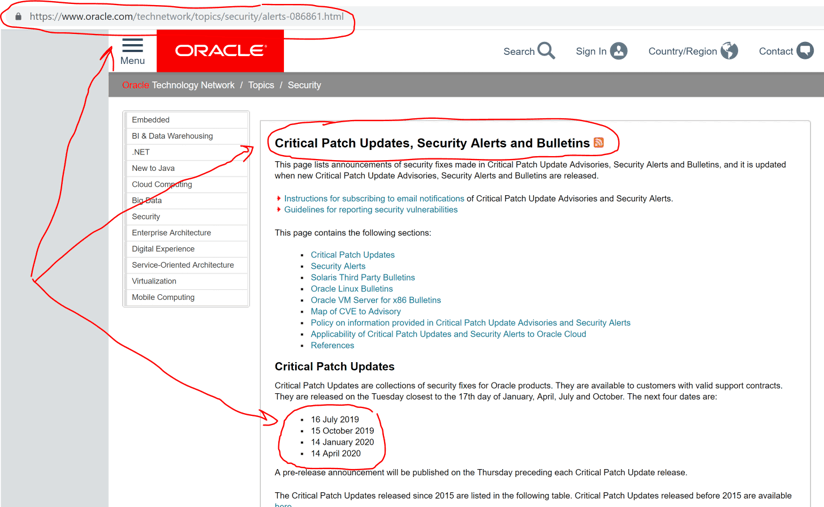This screenshot has height=507, width=824.
Task: Select BI & Data Warehousing in the sidebar
Action: 187,136
